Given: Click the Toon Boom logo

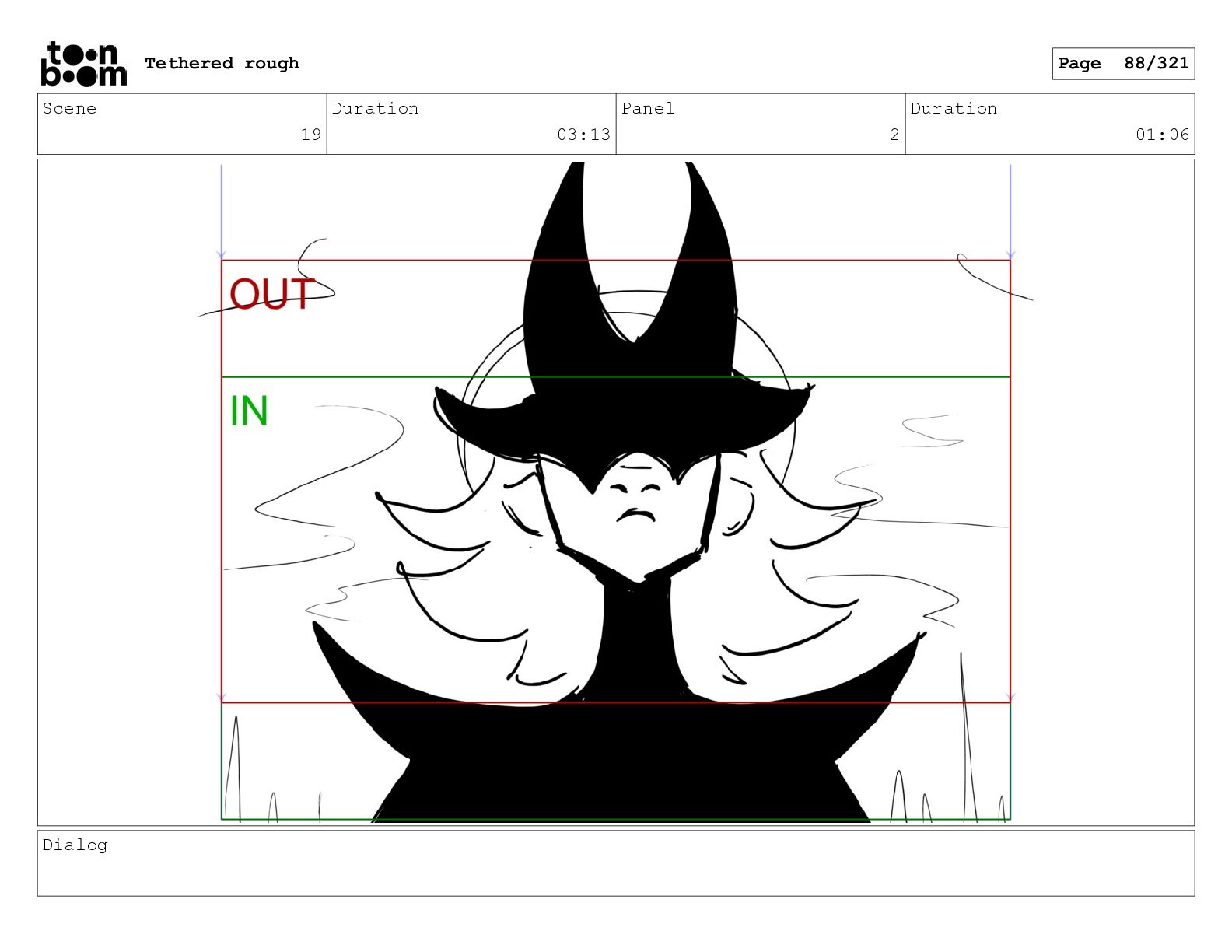Looking at the screenshot, I should pos(83,64).
